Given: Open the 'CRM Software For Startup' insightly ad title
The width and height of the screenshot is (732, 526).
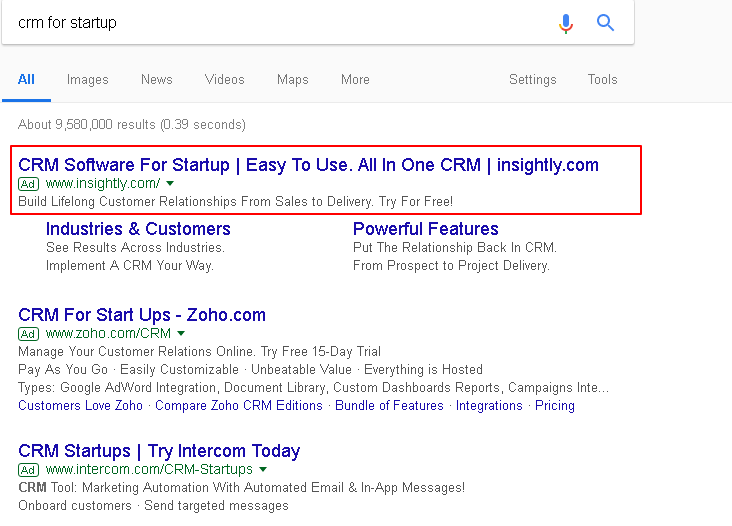Looking at the screenshot, I should coord(308,165).
